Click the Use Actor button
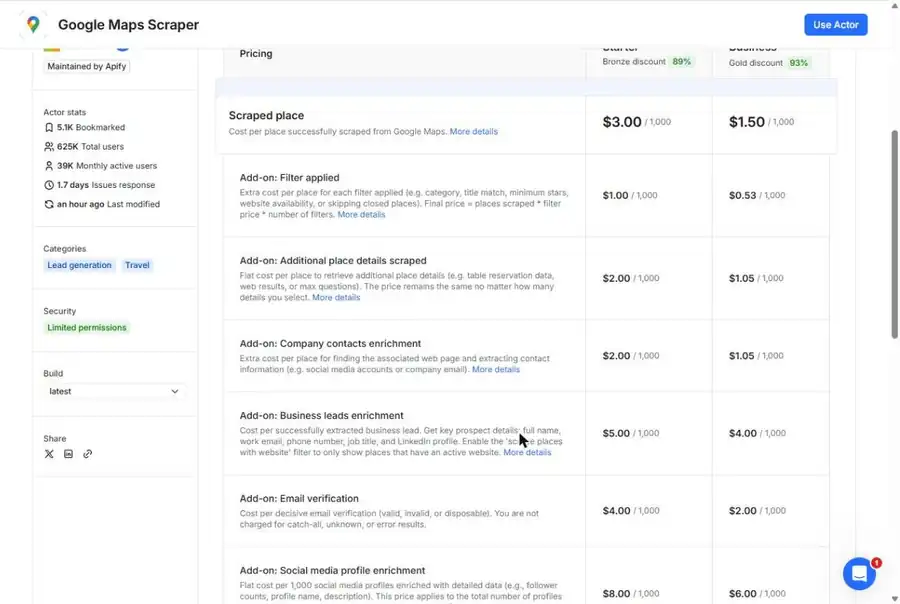Viewport: 900px width, 604px height. 836,25
